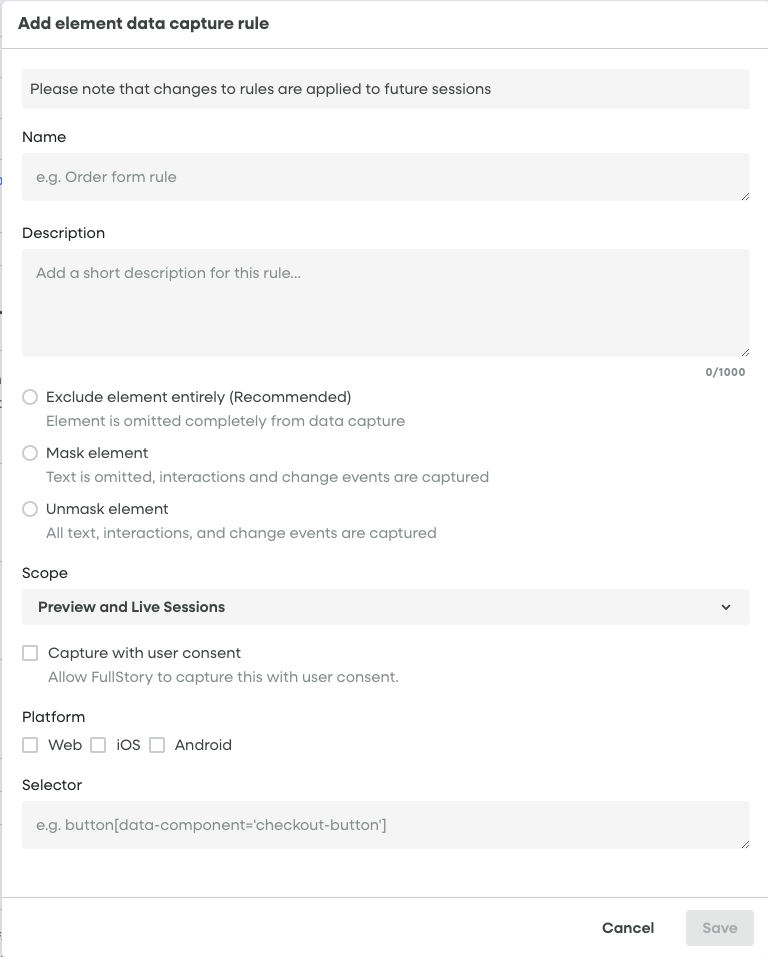Viewport: 768px width, 957px height.
Task: Enable Capture with user consent checkbox
Action: [30, 653]
